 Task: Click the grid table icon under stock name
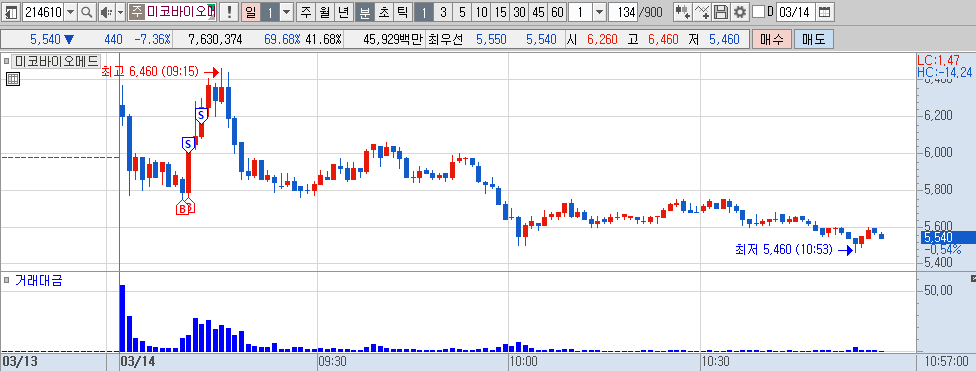(x=13, y=79)
